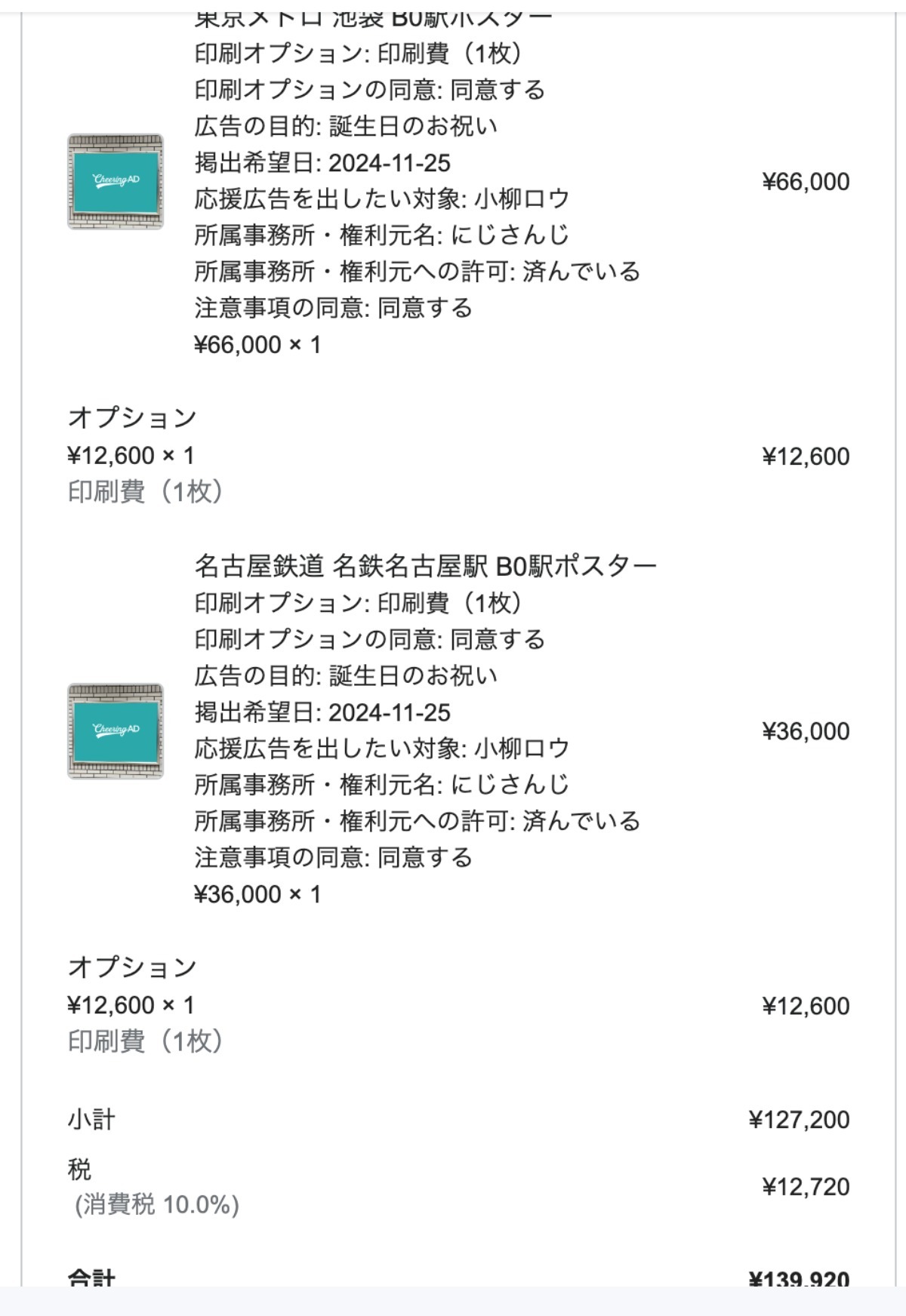Click the first ¥12,600 option price
This screenshot has width=906, height=1316.
pos(806,457)
